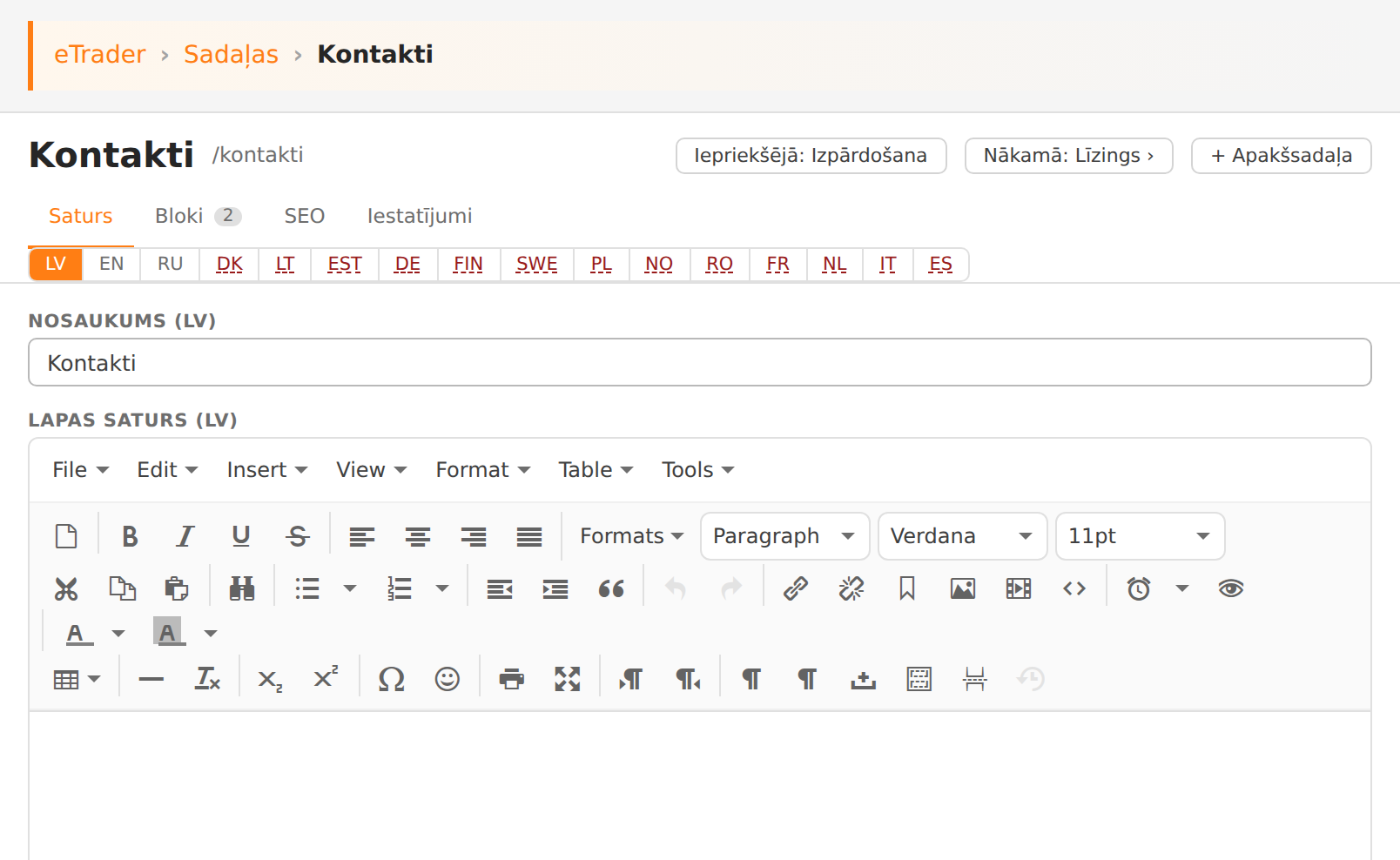
Task: Open text color picker arrow
Action: pyautogui.click(x=118, y=634)
